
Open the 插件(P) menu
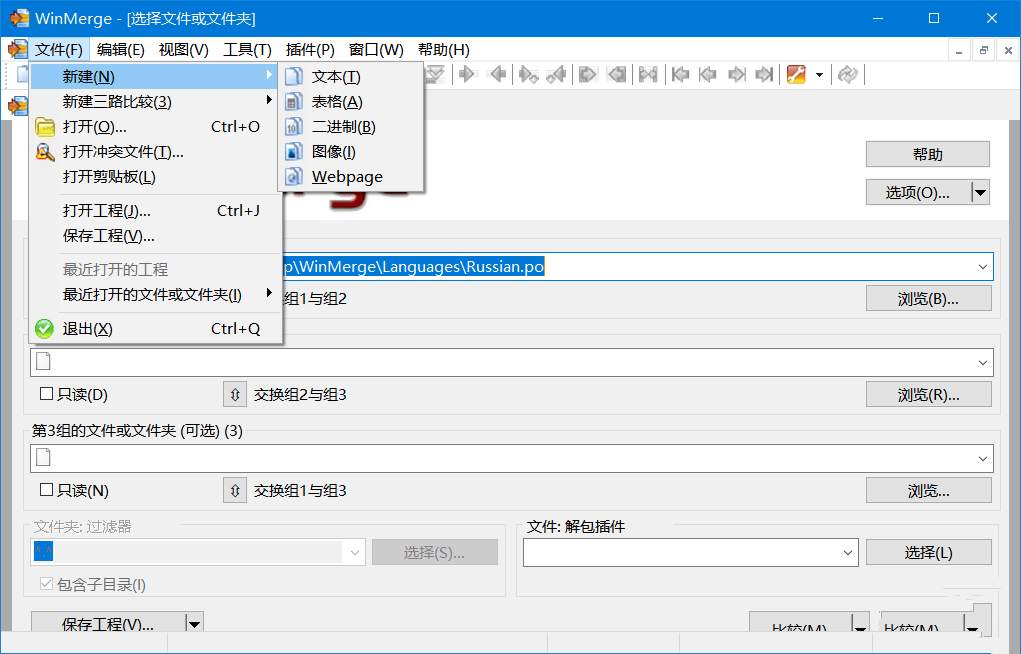(308, 49)
